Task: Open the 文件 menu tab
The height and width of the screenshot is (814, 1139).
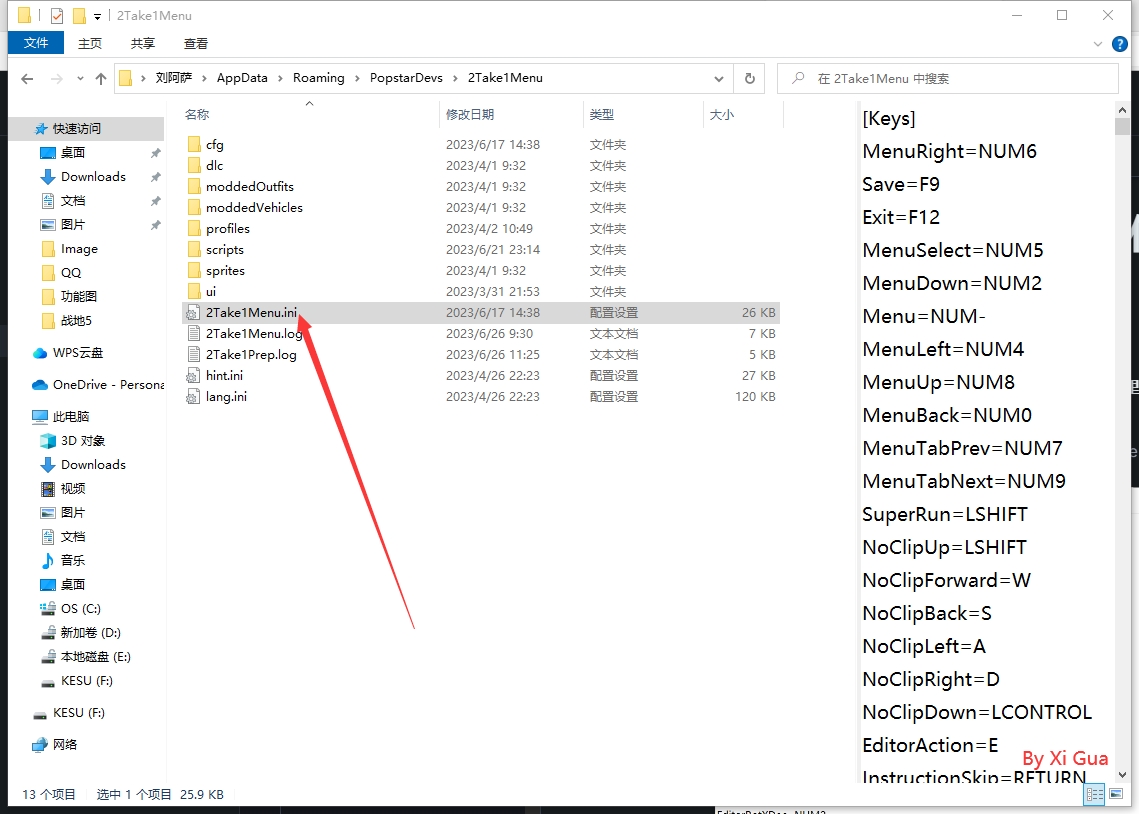Action: (x=36, y=43)
